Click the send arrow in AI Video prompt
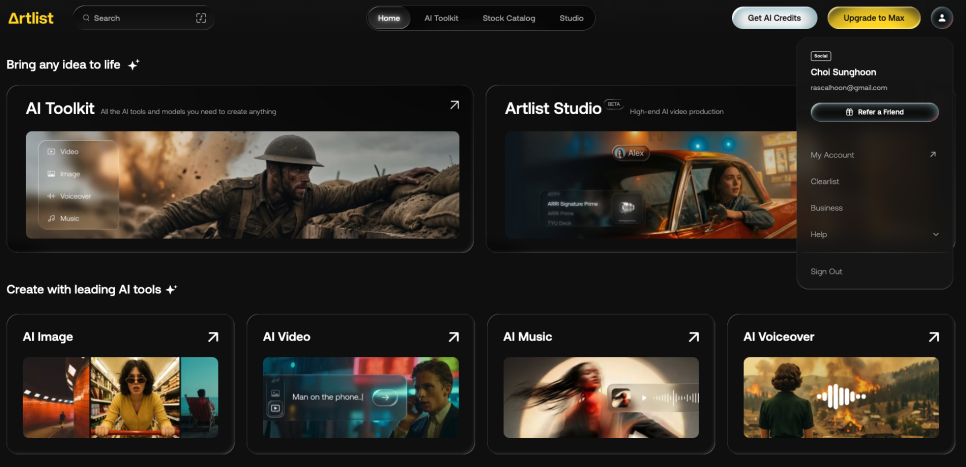This screenshot has height=467, width=966. [385, 397]
